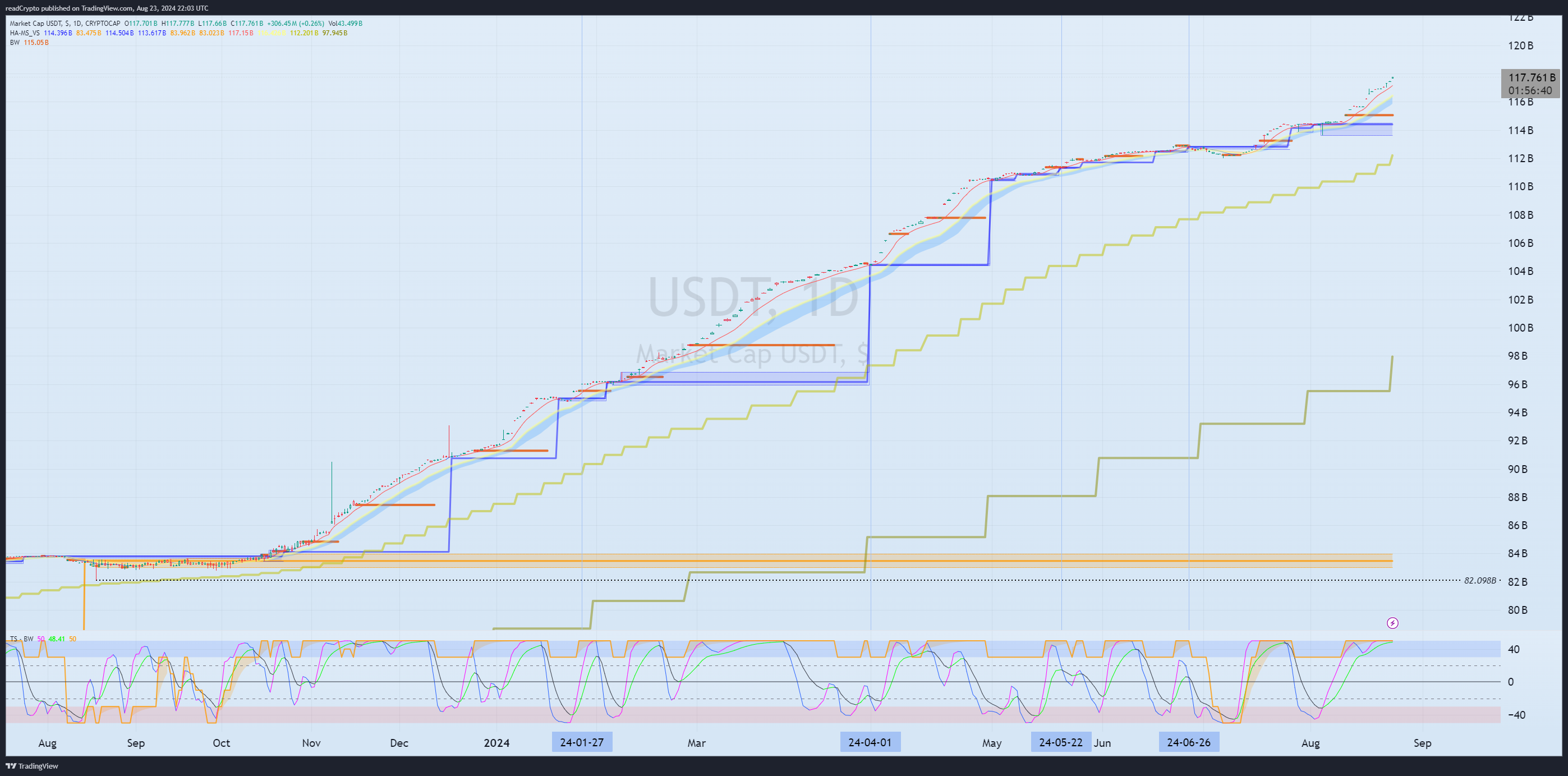Click the -40 oscillator axis label

click(1516, 714)
